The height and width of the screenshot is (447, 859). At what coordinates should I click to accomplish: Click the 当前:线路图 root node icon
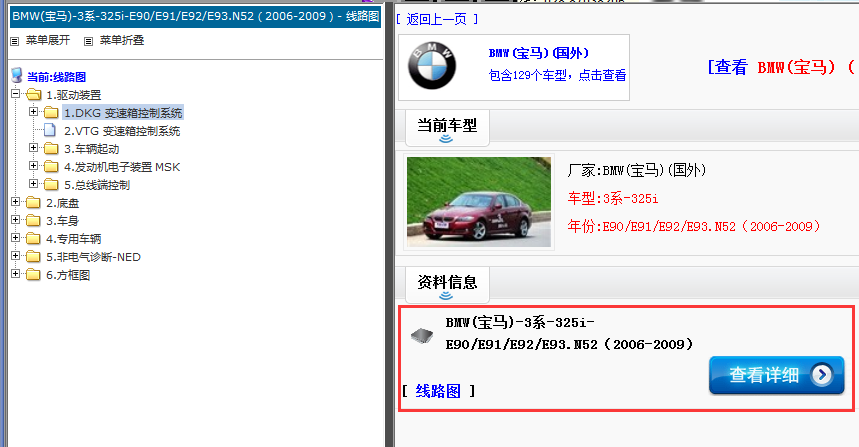click(x=17, y=76)
